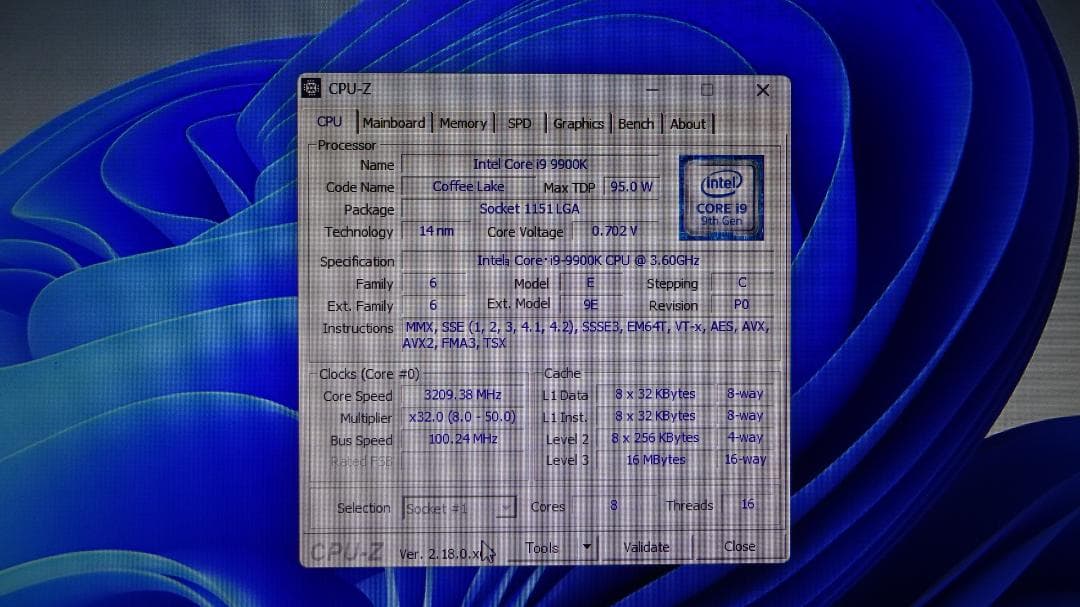Image resolution: width=1080 pixels, height=607 pixels.
Task: Close CPU-Z with the title bar X
Action: 762,90
